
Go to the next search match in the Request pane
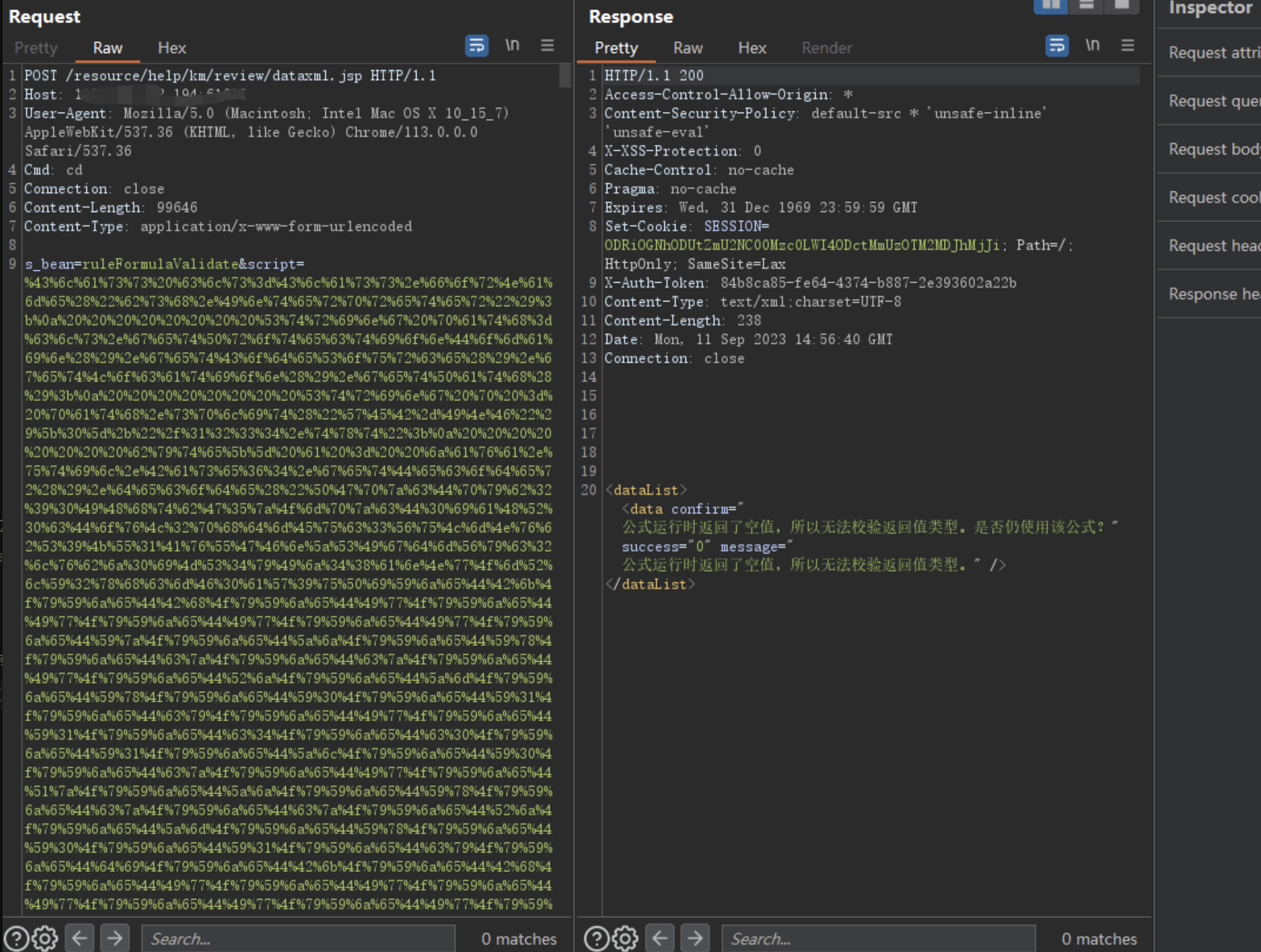[115, 938]
